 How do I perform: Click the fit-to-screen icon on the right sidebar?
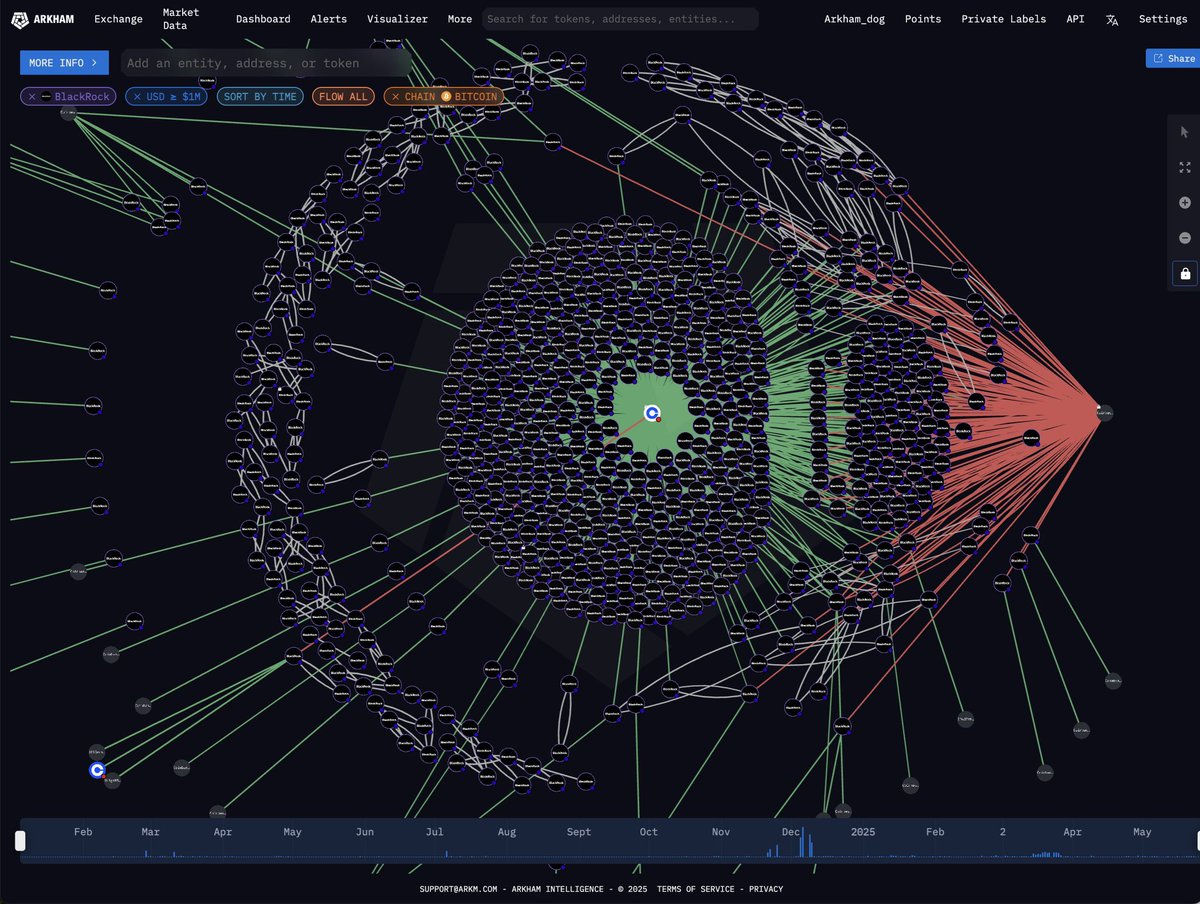[x=1184, y=167]
